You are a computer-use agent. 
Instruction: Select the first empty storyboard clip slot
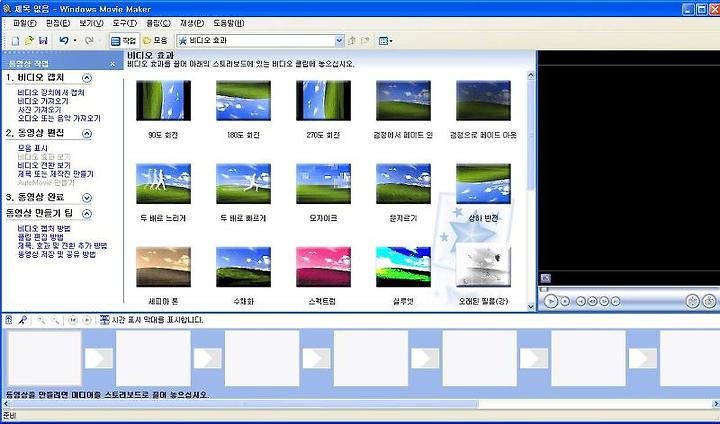(45, 358)
